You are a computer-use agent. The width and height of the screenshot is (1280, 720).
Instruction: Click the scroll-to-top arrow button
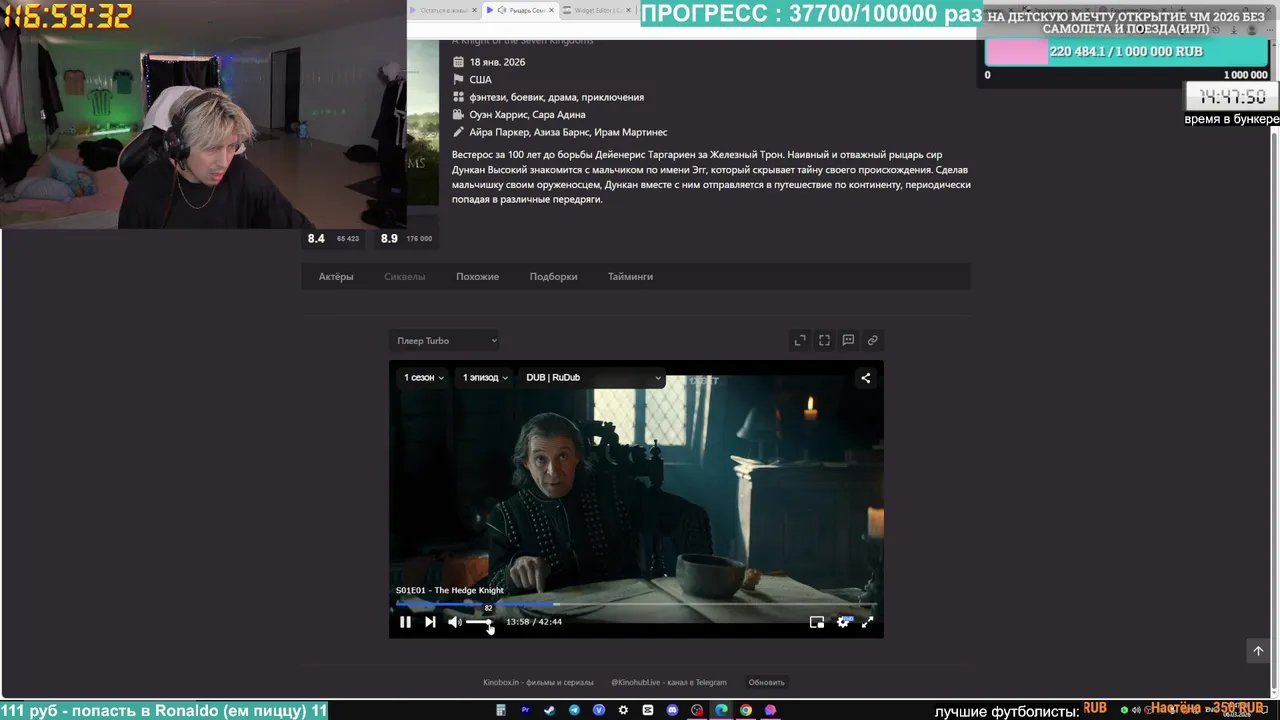pyautogui.click(x=1258, y=651)
